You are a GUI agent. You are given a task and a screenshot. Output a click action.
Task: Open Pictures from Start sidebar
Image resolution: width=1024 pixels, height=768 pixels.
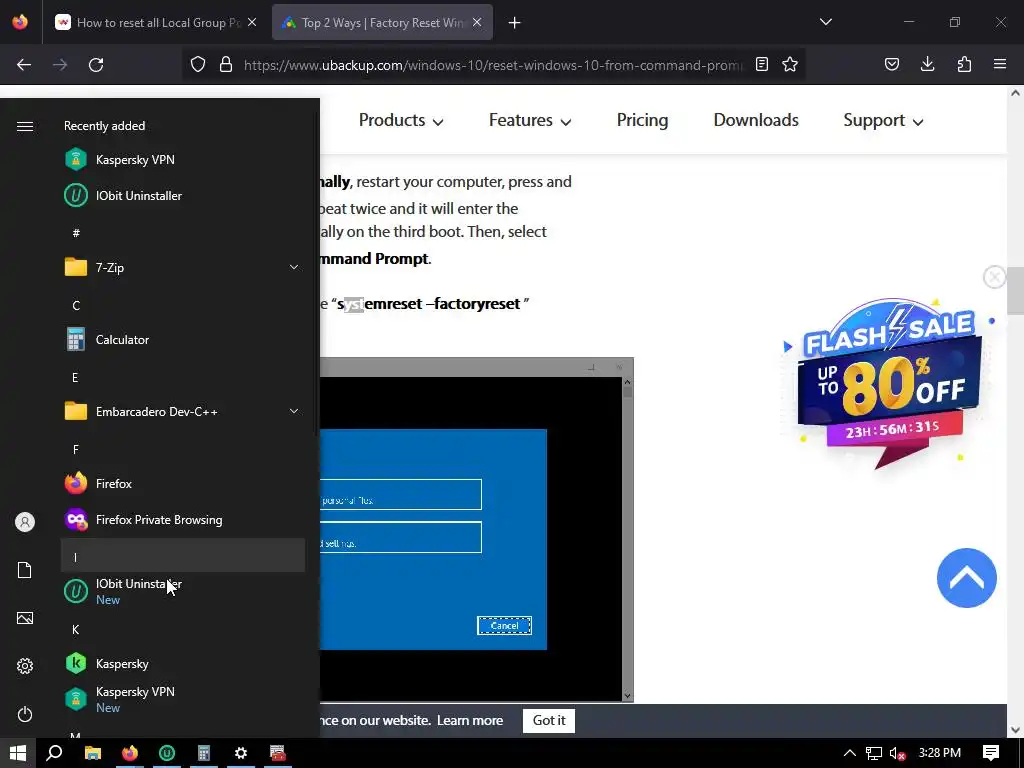[25, 618]
